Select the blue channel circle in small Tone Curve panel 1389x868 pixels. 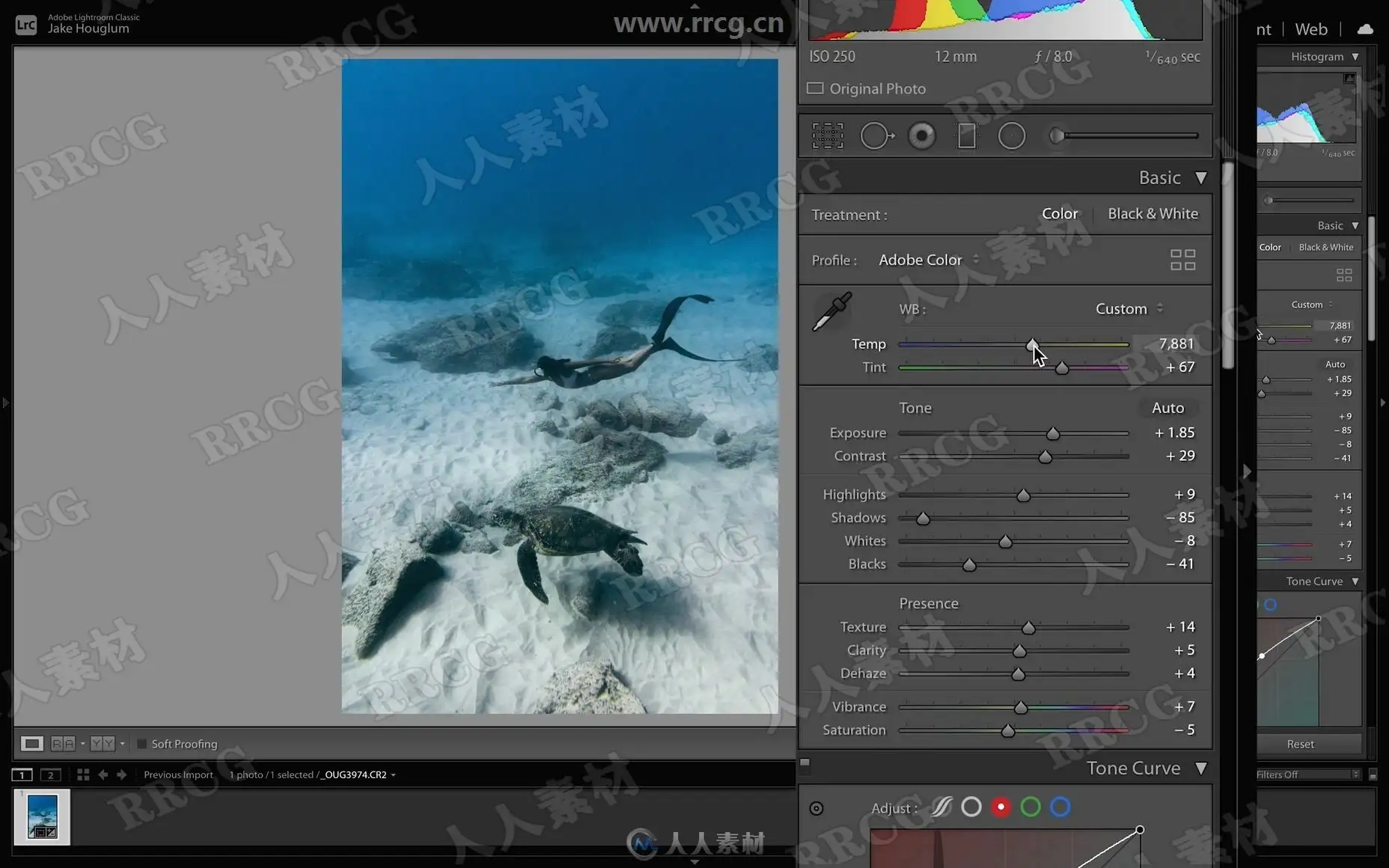point(1271,605)
